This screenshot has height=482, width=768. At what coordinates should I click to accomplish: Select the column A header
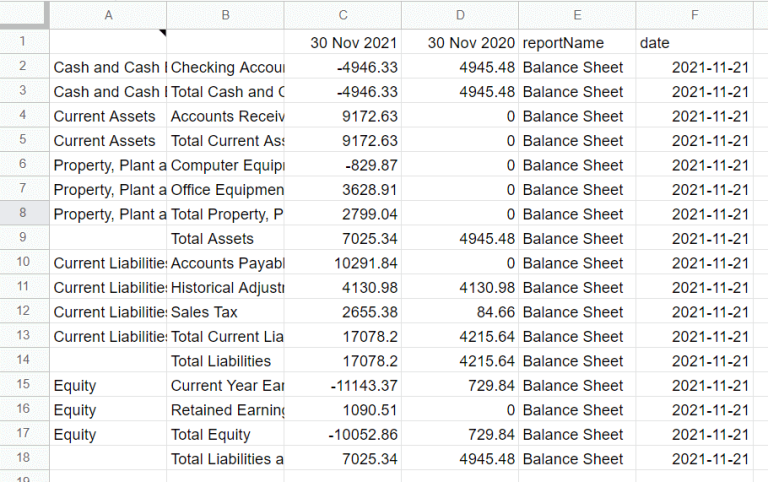(108, 15)
